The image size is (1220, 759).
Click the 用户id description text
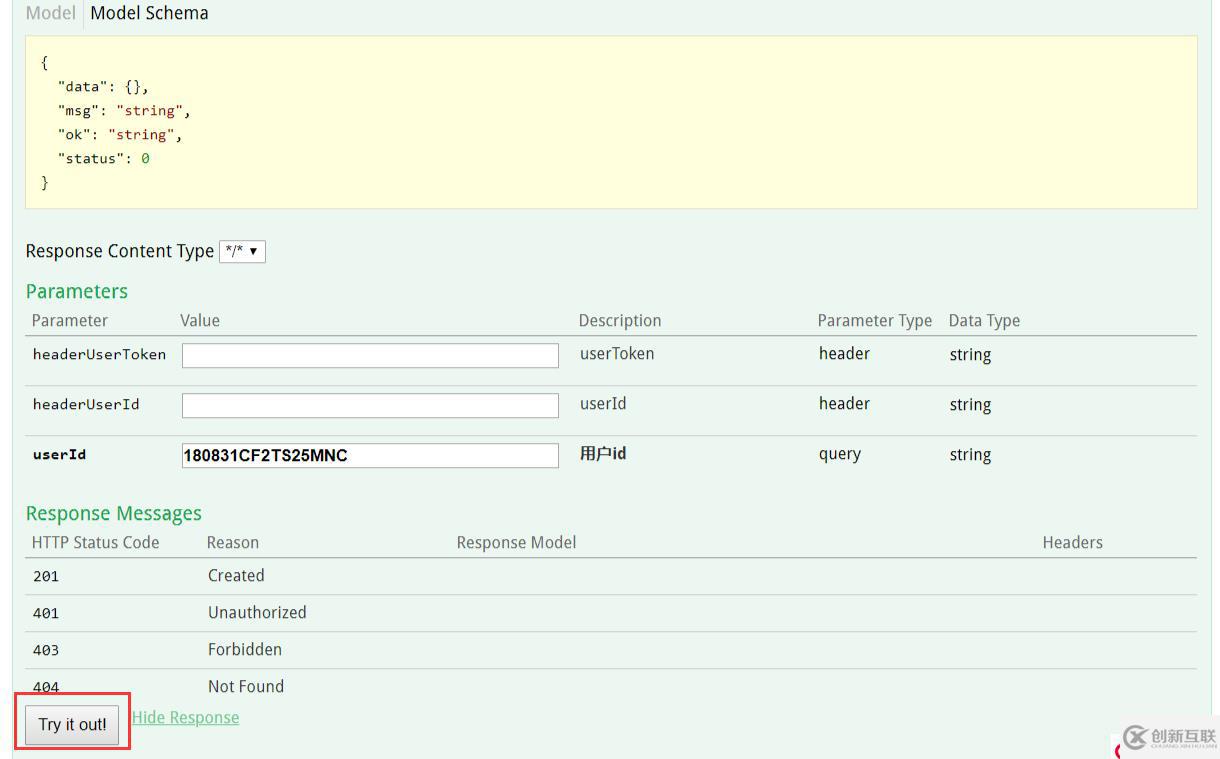click(603, 454)
